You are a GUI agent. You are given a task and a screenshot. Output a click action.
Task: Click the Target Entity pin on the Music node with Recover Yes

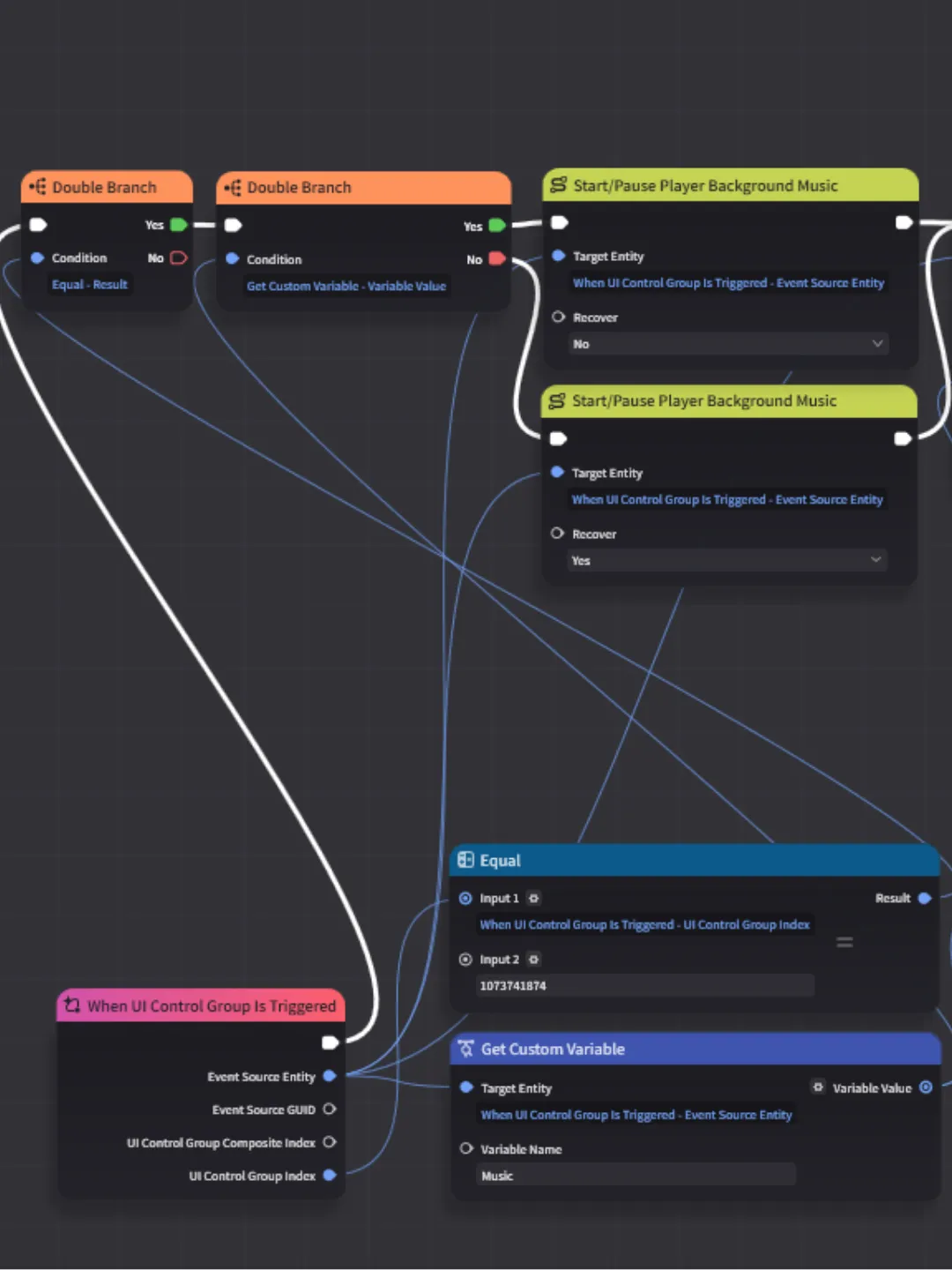click(x=557, y=472)
